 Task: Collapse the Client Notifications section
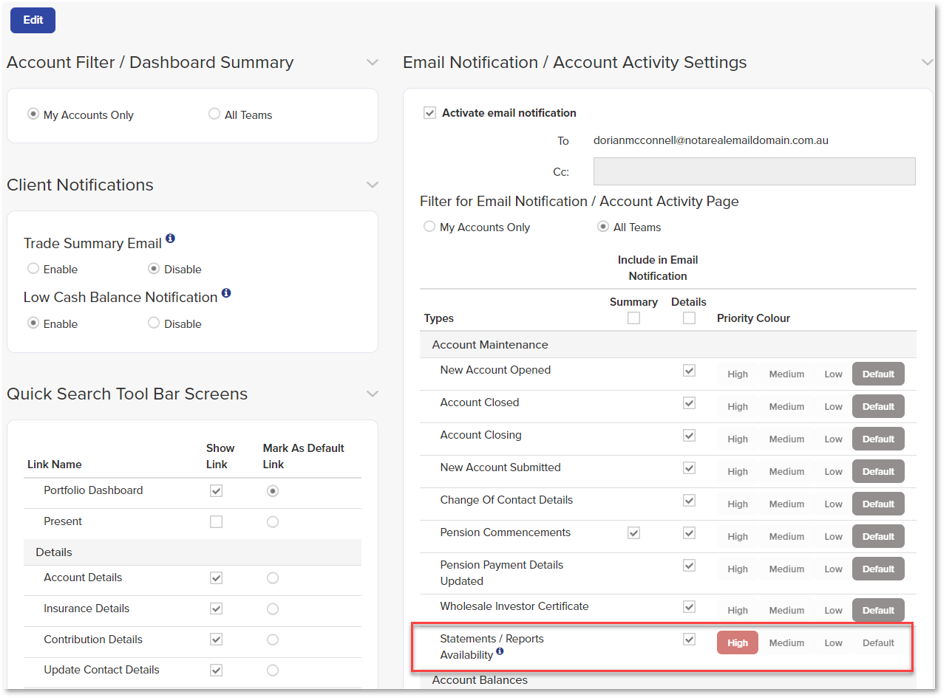click(372, 184)
